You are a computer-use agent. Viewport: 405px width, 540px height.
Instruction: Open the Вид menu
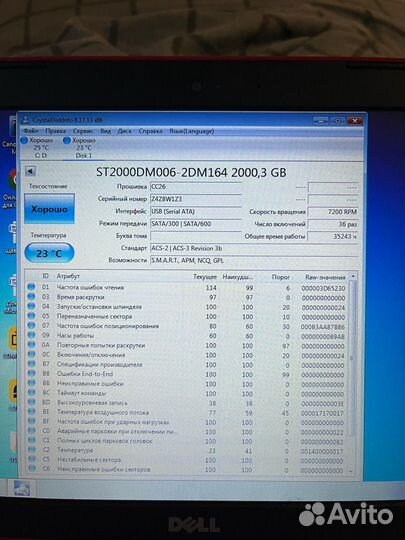click(105, 131)
